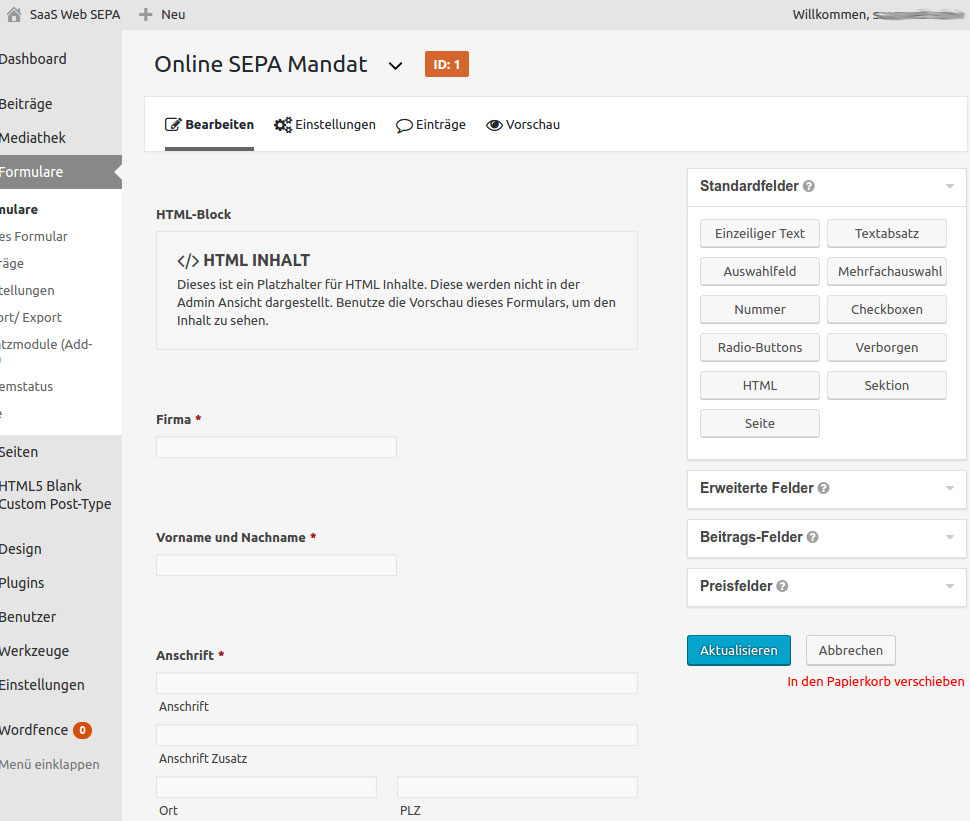
Task: Open Seiten in the sidebar
Action: point(19,452)
